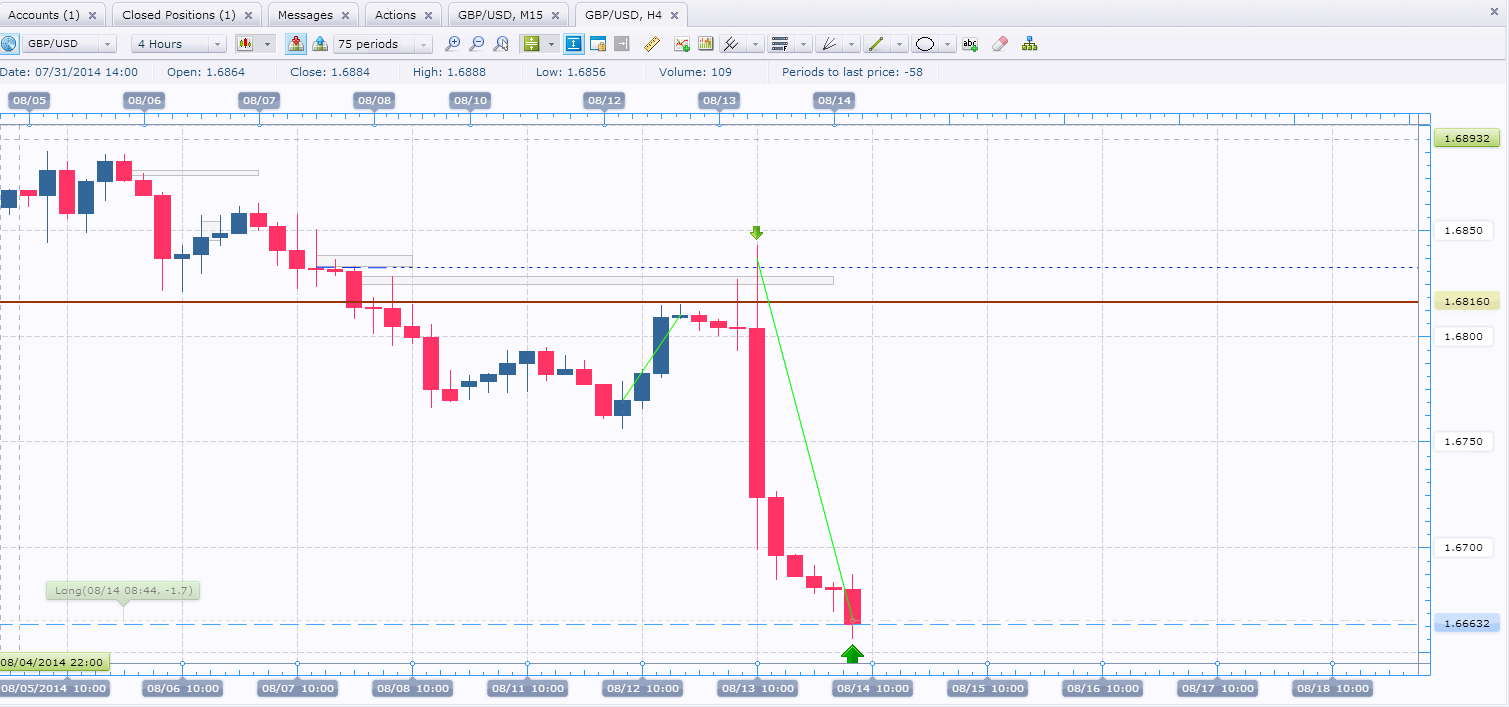Click the 08/08 date marker at top
The height and width of the screenshot is (707, 1509).
click(374, 100)
